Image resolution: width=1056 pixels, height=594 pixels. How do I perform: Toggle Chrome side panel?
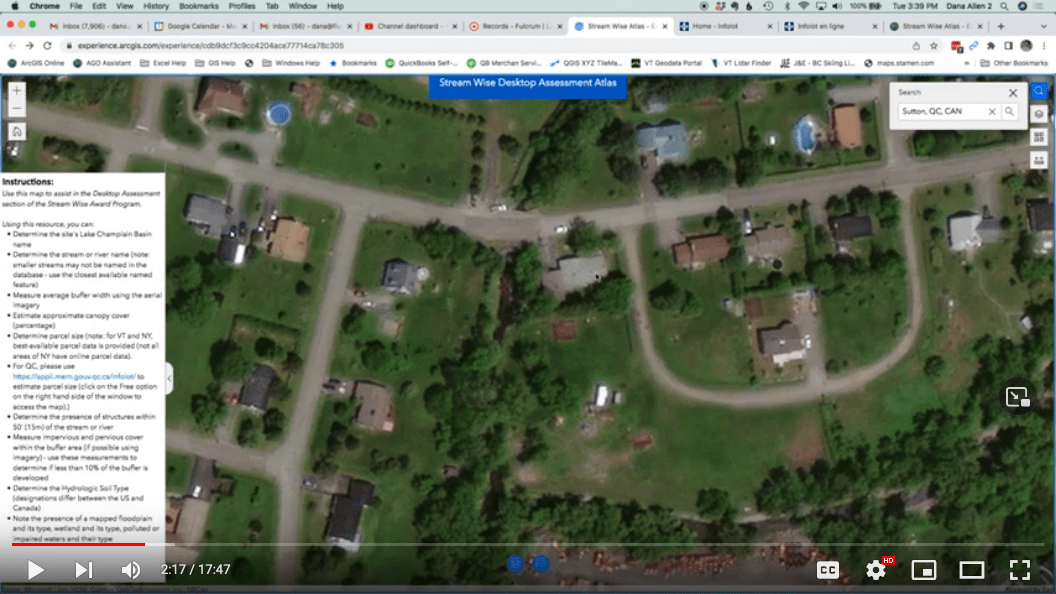pyautogui.click(x=1008, y=46)
